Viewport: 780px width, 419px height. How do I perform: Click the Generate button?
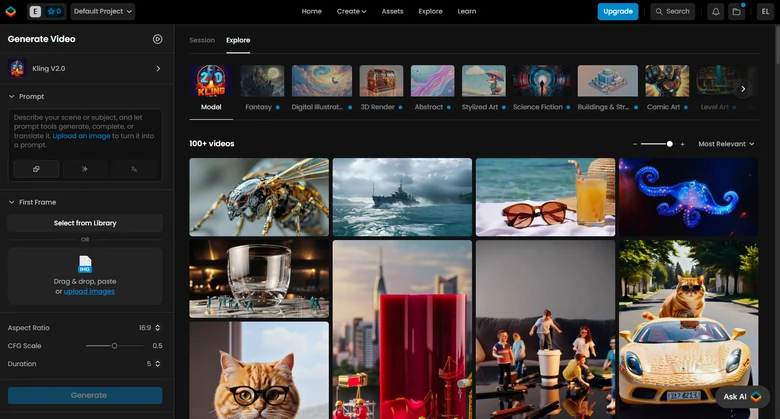click(85, 395)
